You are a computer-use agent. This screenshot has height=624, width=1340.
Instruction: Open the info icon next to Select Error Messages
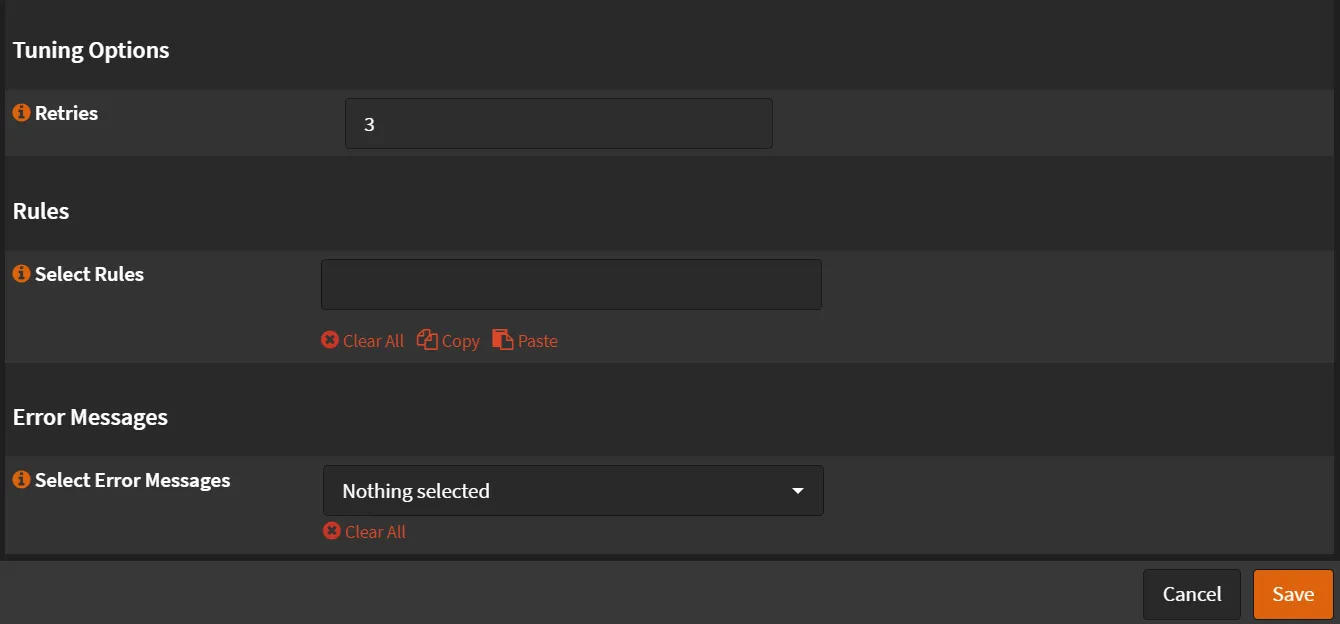pos(21,480)
